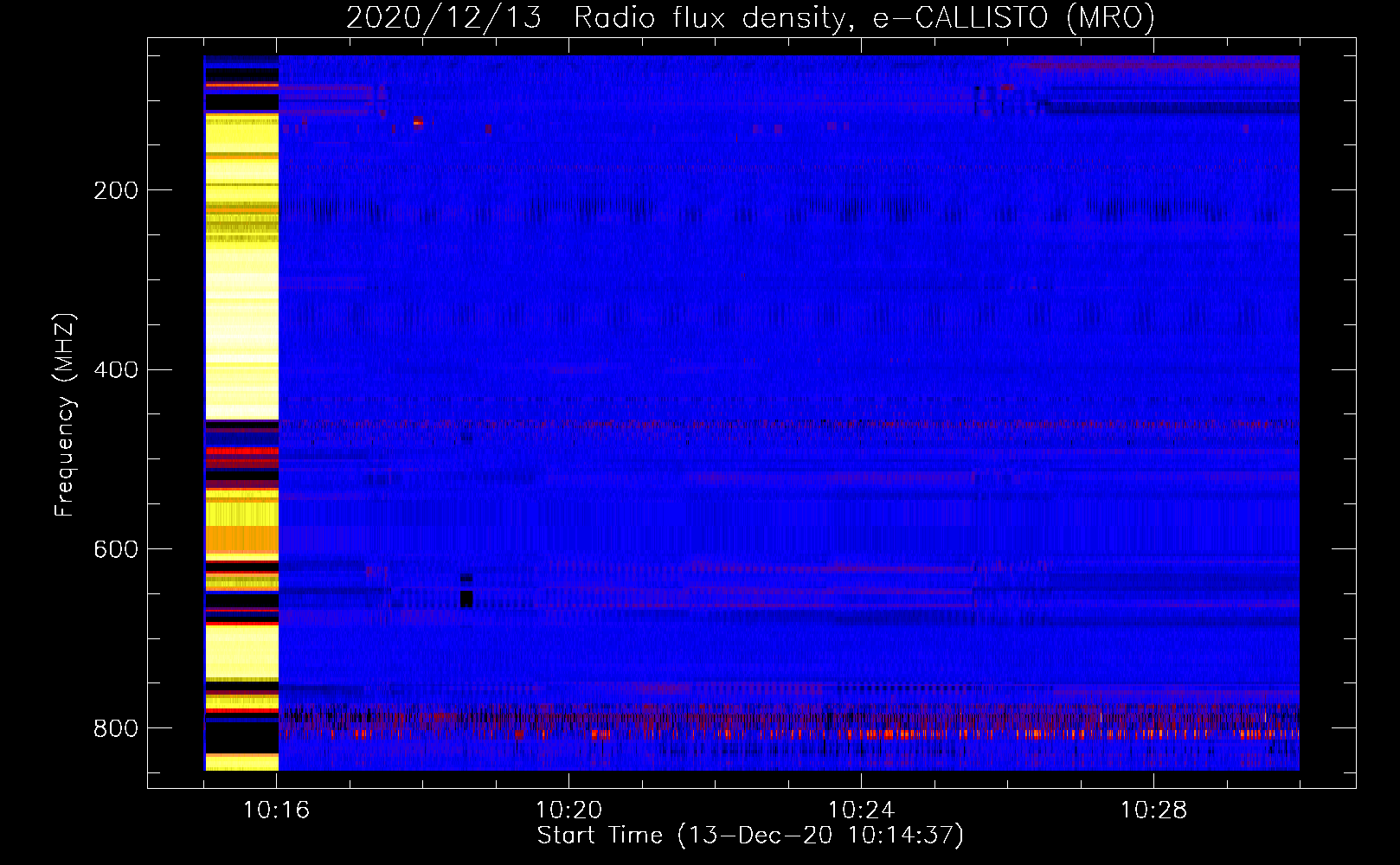
Task: Click the plot title '2020/12/13 Radio flux density'
Action: point(750,17)
